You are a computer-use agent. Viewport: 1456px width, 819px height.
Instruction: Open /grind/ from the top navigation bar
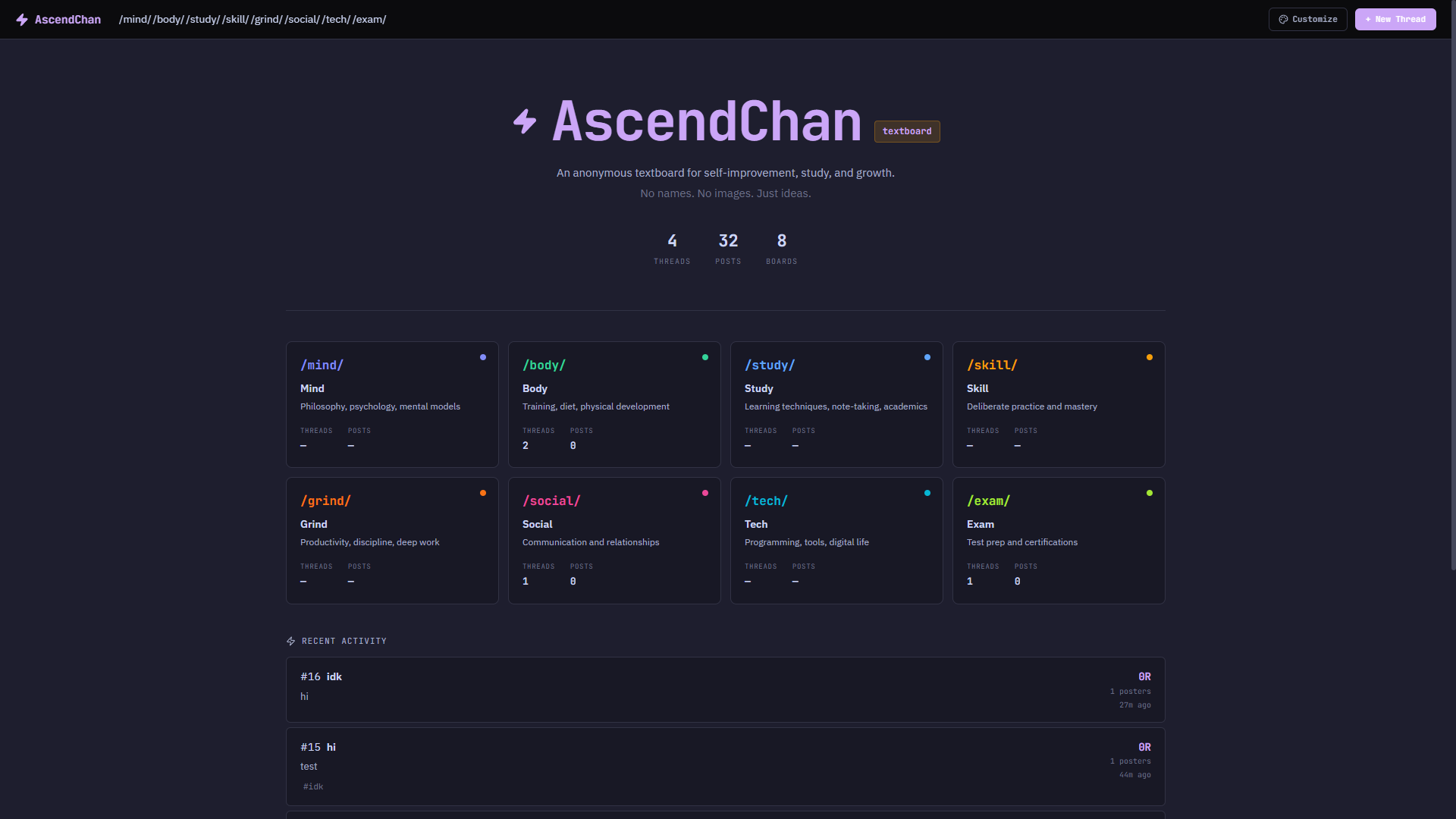click(266, 20)
